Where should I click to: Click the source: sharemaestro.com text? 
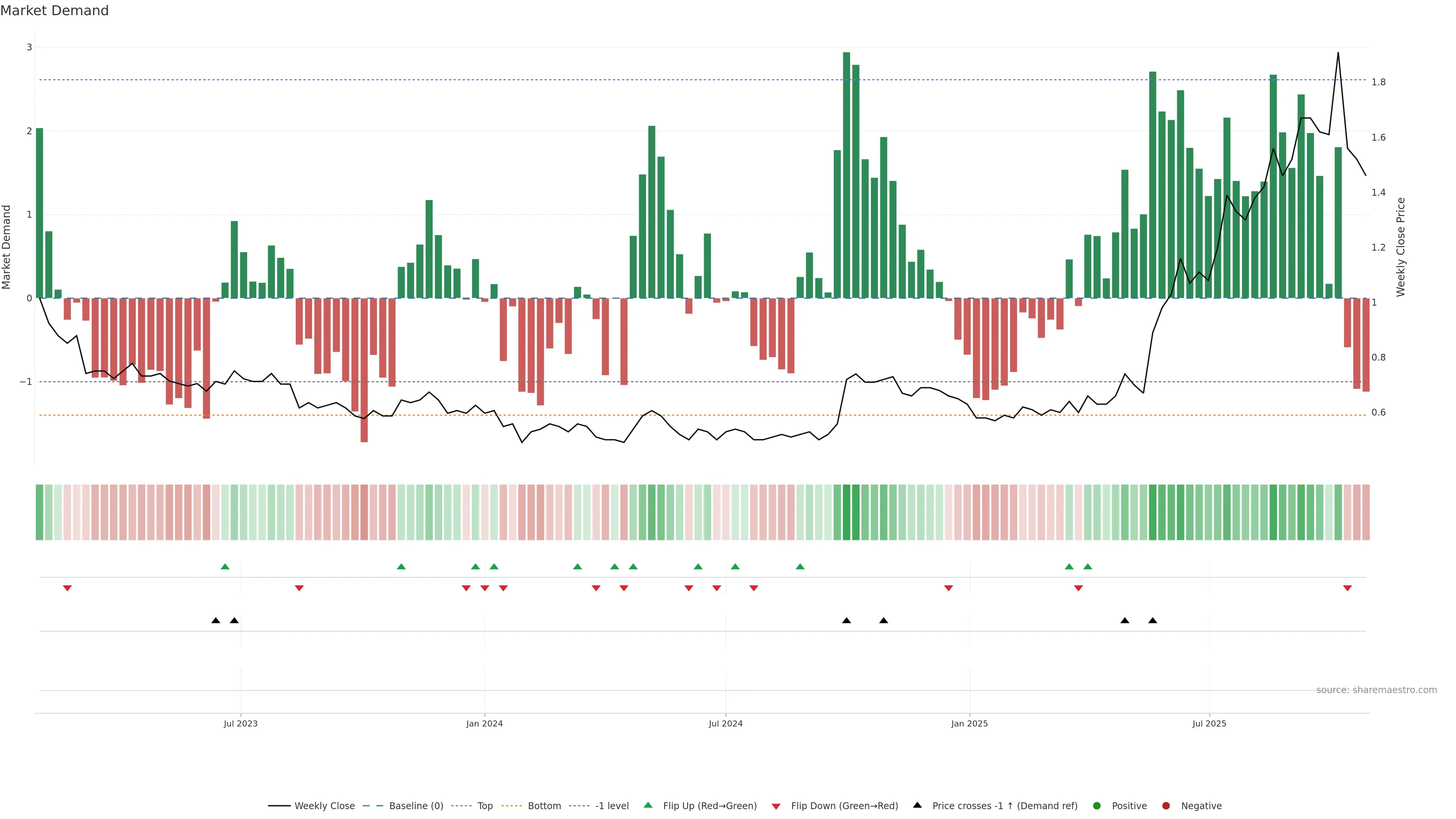[x=1376, y=690]
